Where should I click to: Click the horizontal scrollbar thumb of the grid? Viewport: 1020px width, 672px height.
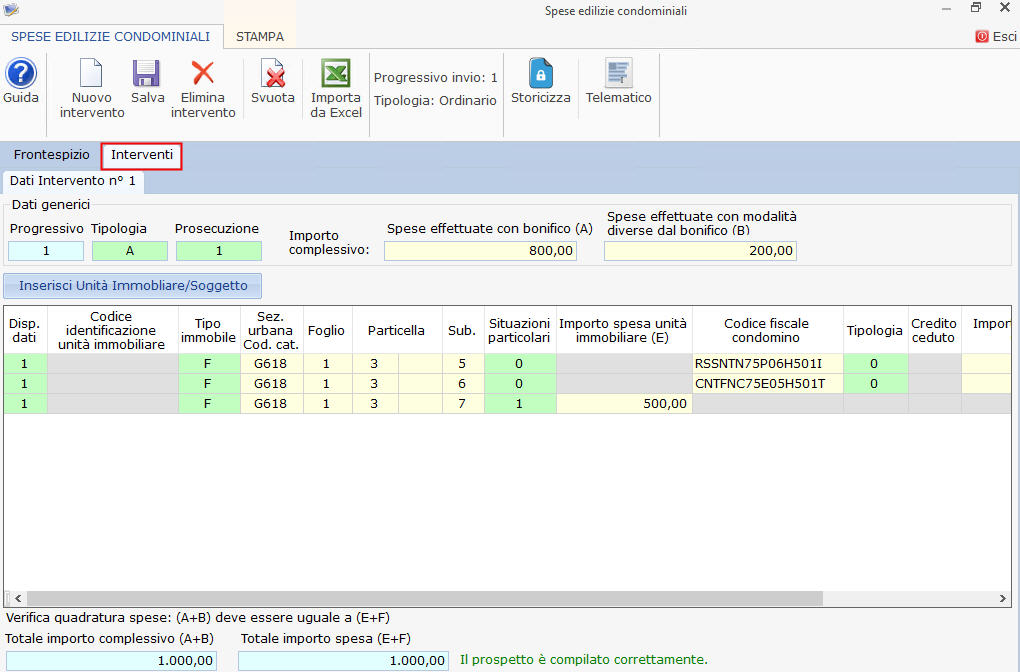click(425, 598)
